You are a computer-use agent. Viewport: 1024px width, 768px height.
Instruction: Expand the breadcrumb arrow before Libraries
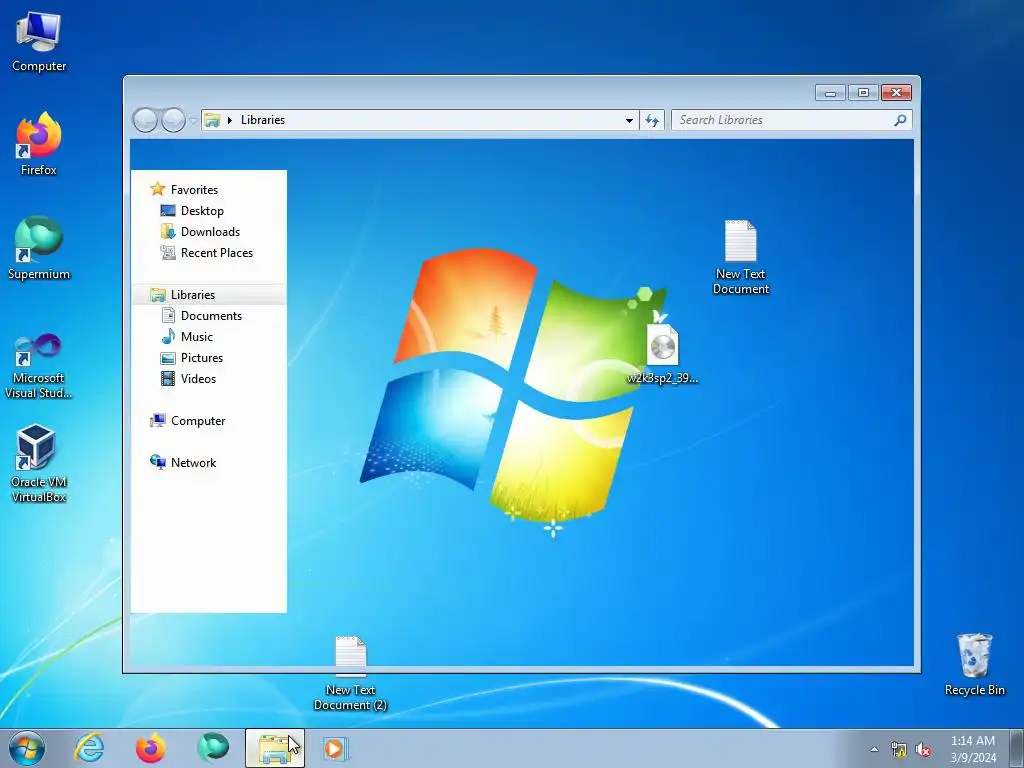click(230, 120)
